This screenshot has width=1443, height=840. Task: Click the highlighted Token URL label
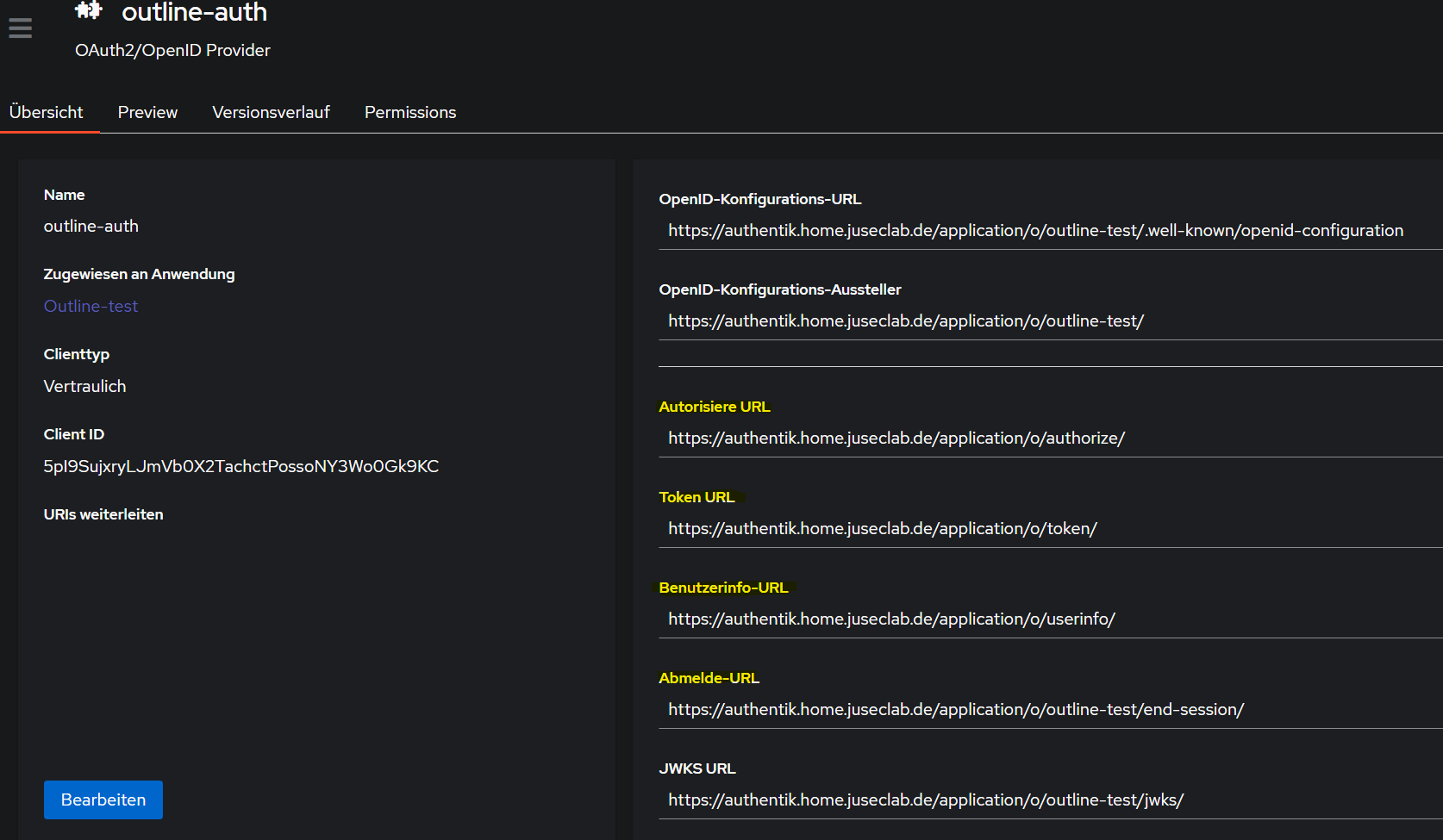tap(697, 497)
